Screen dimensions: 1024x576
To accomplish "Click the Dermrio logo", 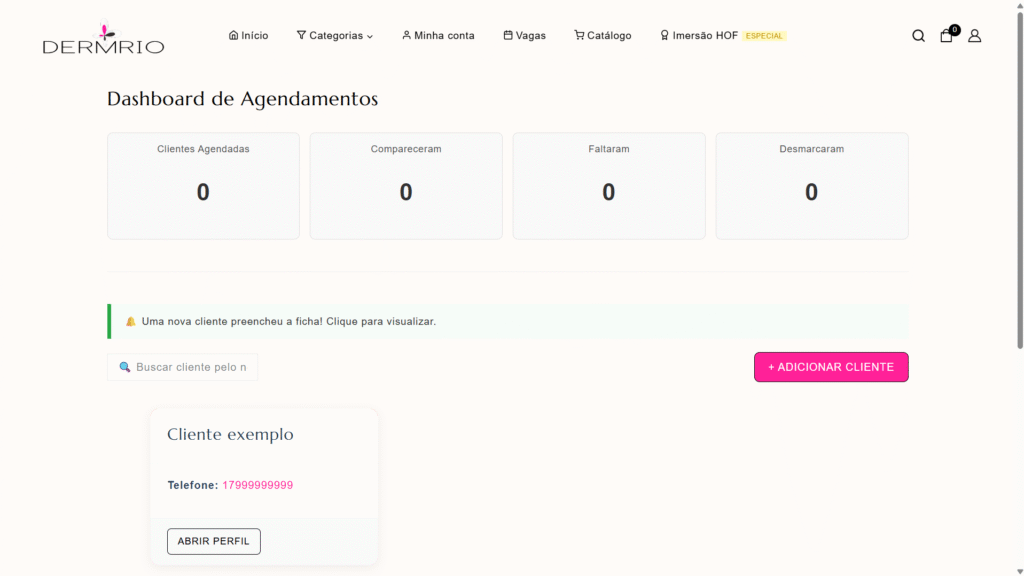I will 103,38.
